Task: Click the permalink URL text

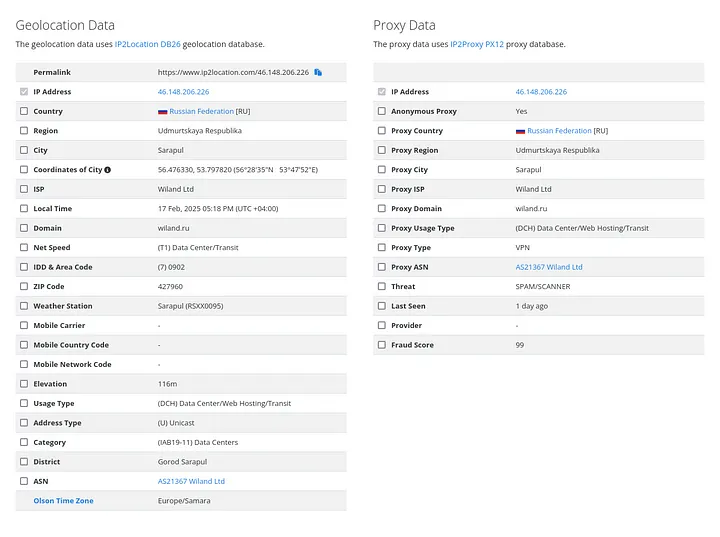Action: click(233, 72)
